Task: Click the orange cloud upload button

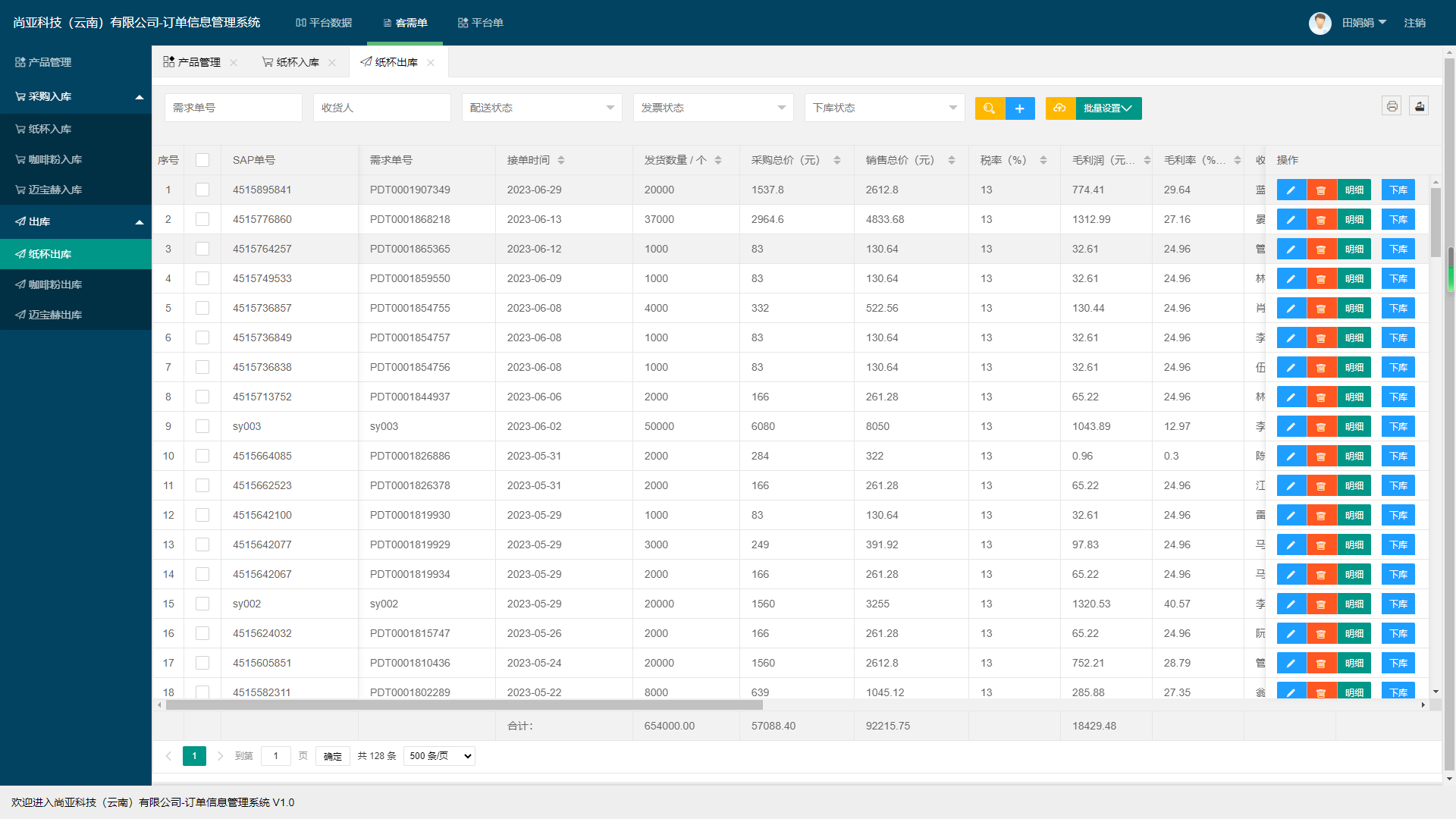Action: pos(1060,108)
